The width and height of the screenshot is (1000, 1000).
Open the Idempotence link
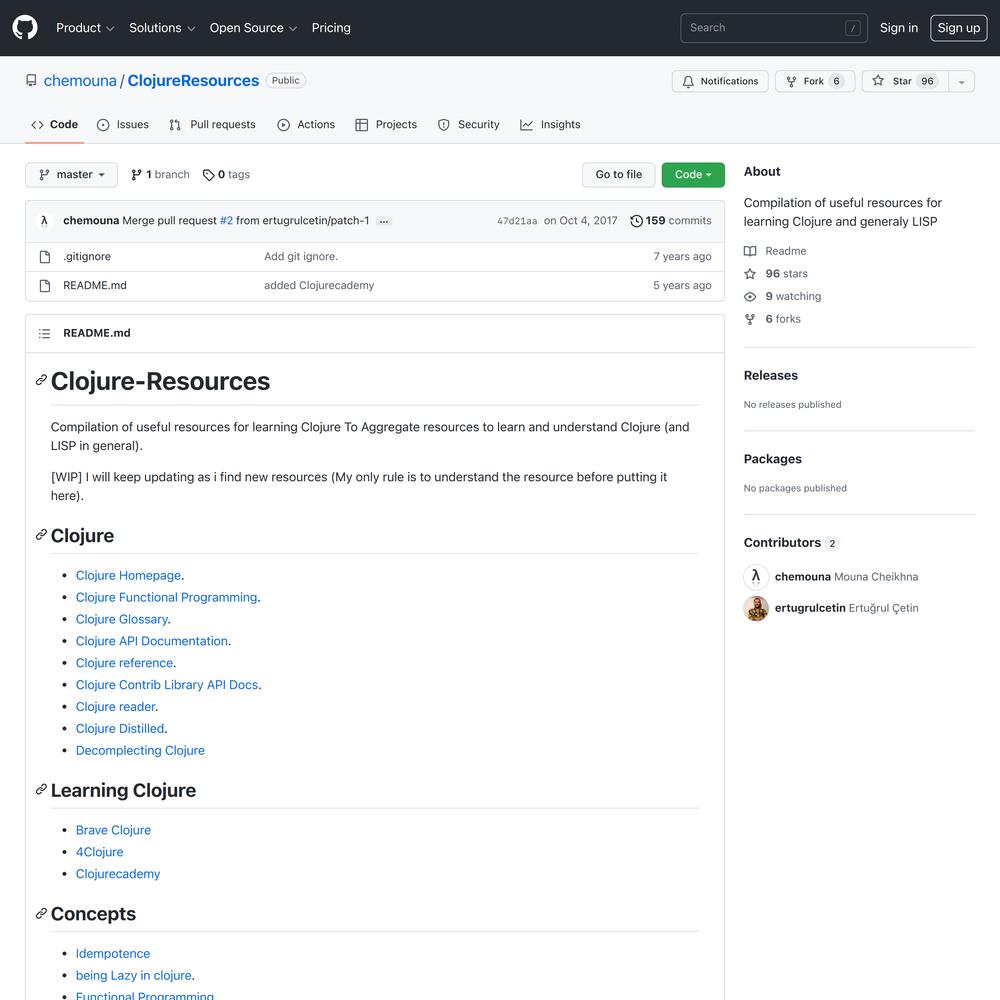pos(113,953)
